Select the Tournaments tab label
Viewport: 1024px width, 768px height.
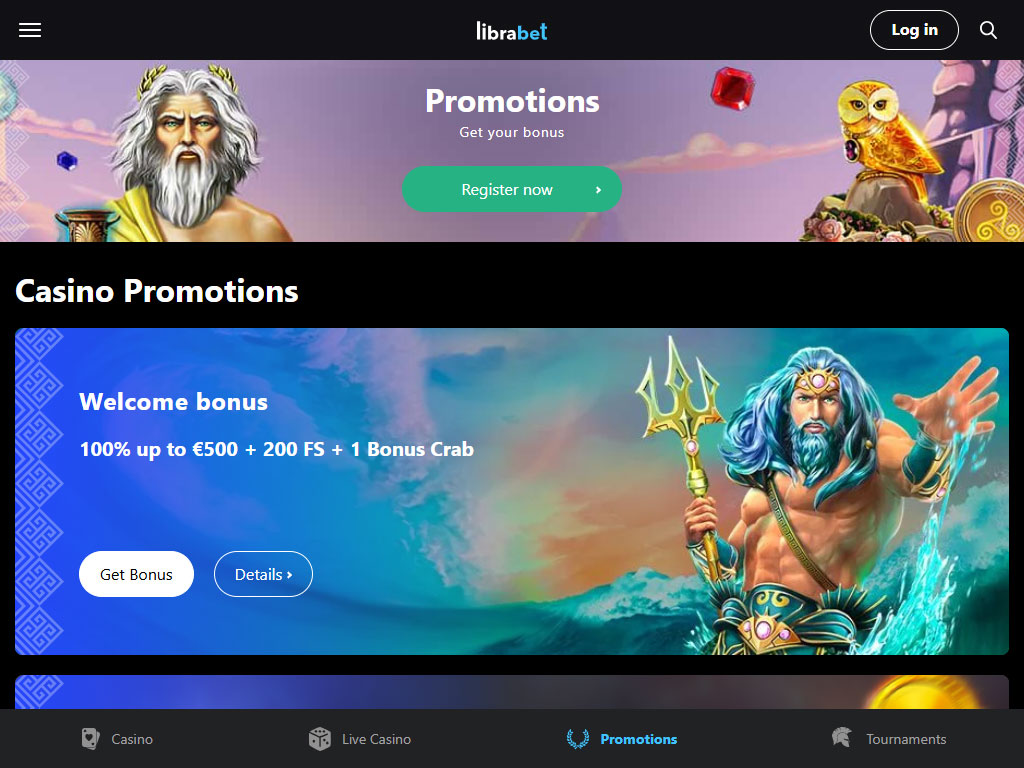pos(906,739)
